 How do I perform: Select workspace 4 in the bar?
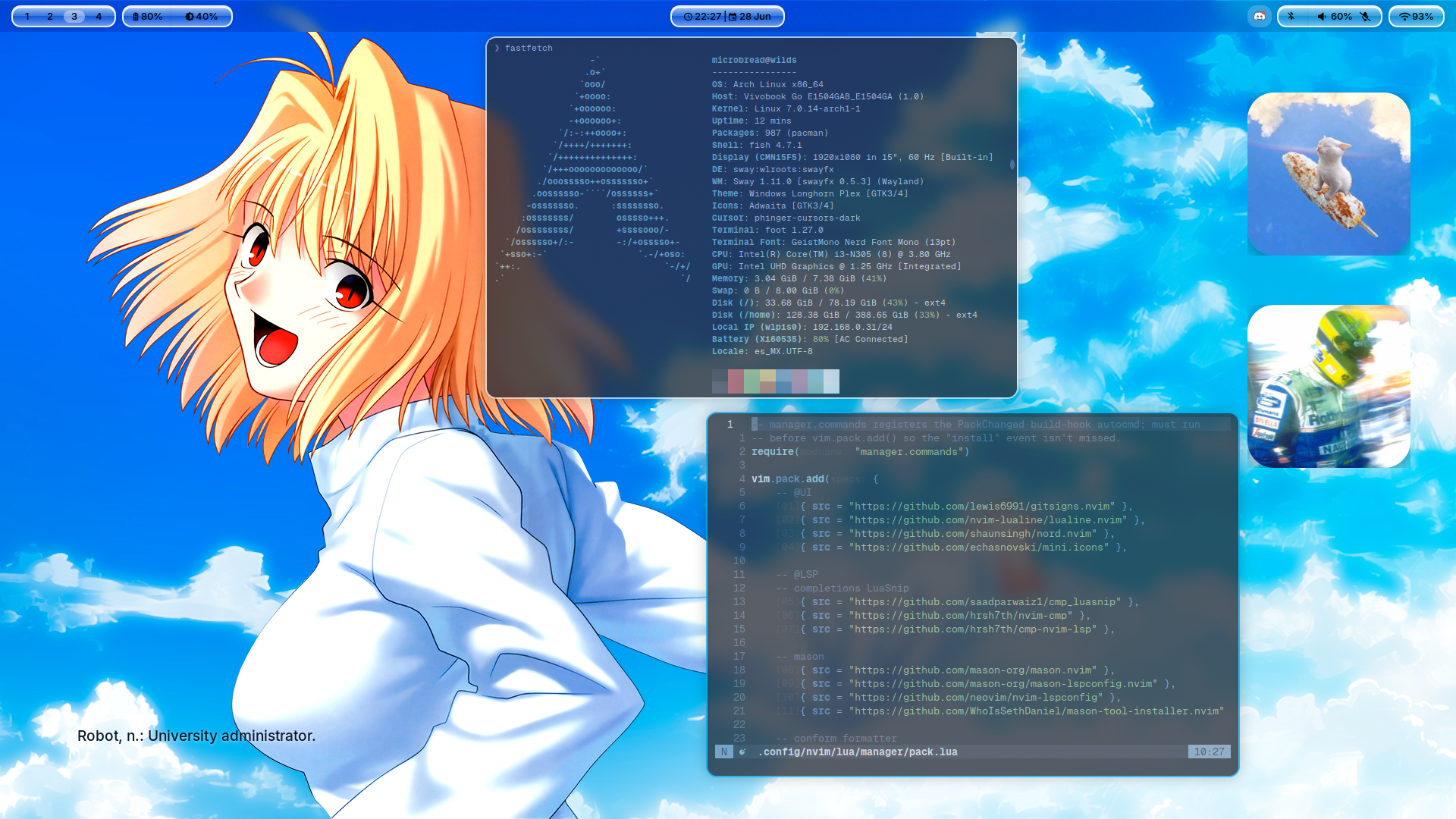pyautogui.click(x=99, y=17)
